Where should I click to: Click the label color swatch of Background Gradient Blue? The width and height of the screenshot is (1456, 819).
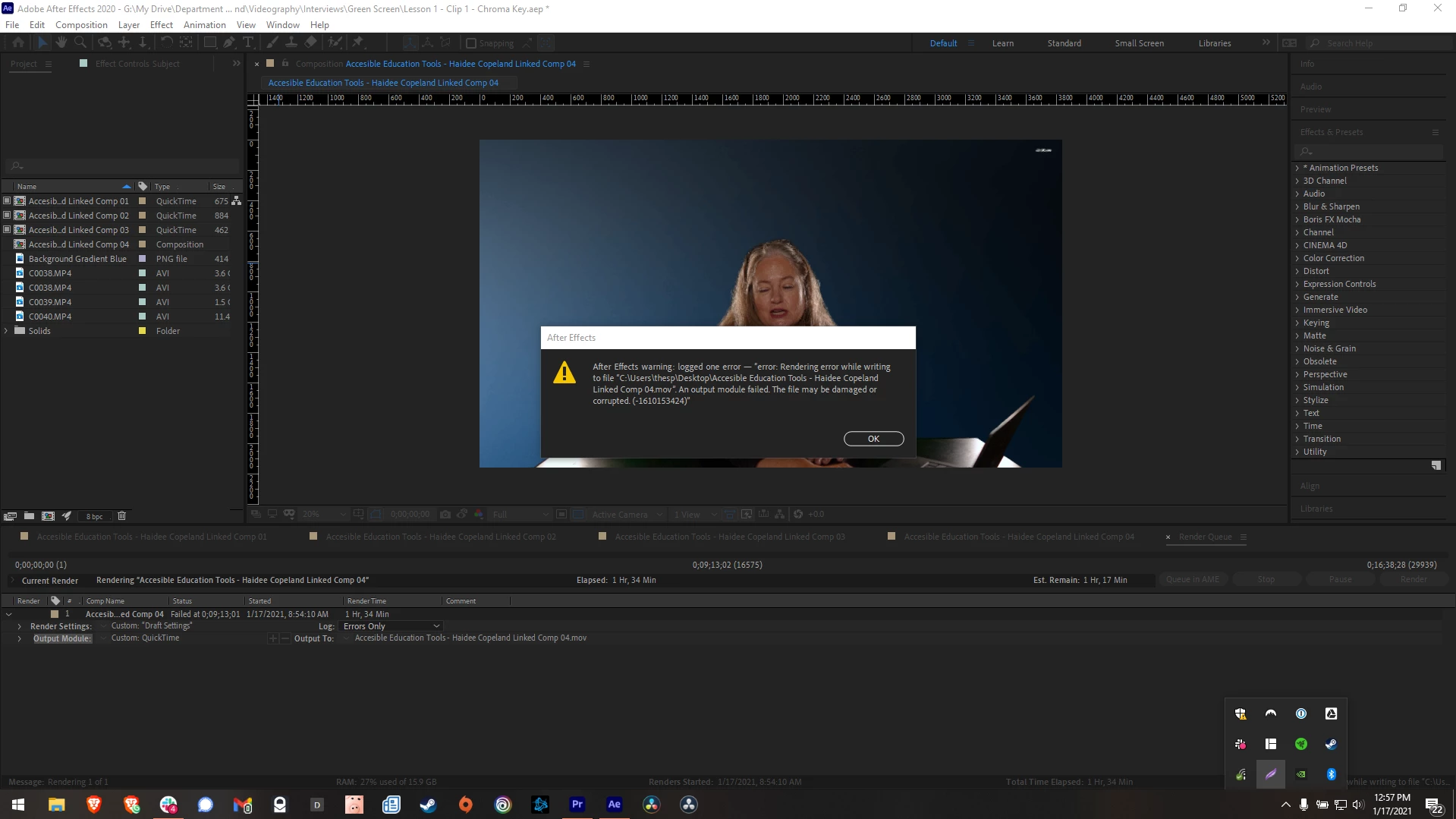[x=142, y=259]
